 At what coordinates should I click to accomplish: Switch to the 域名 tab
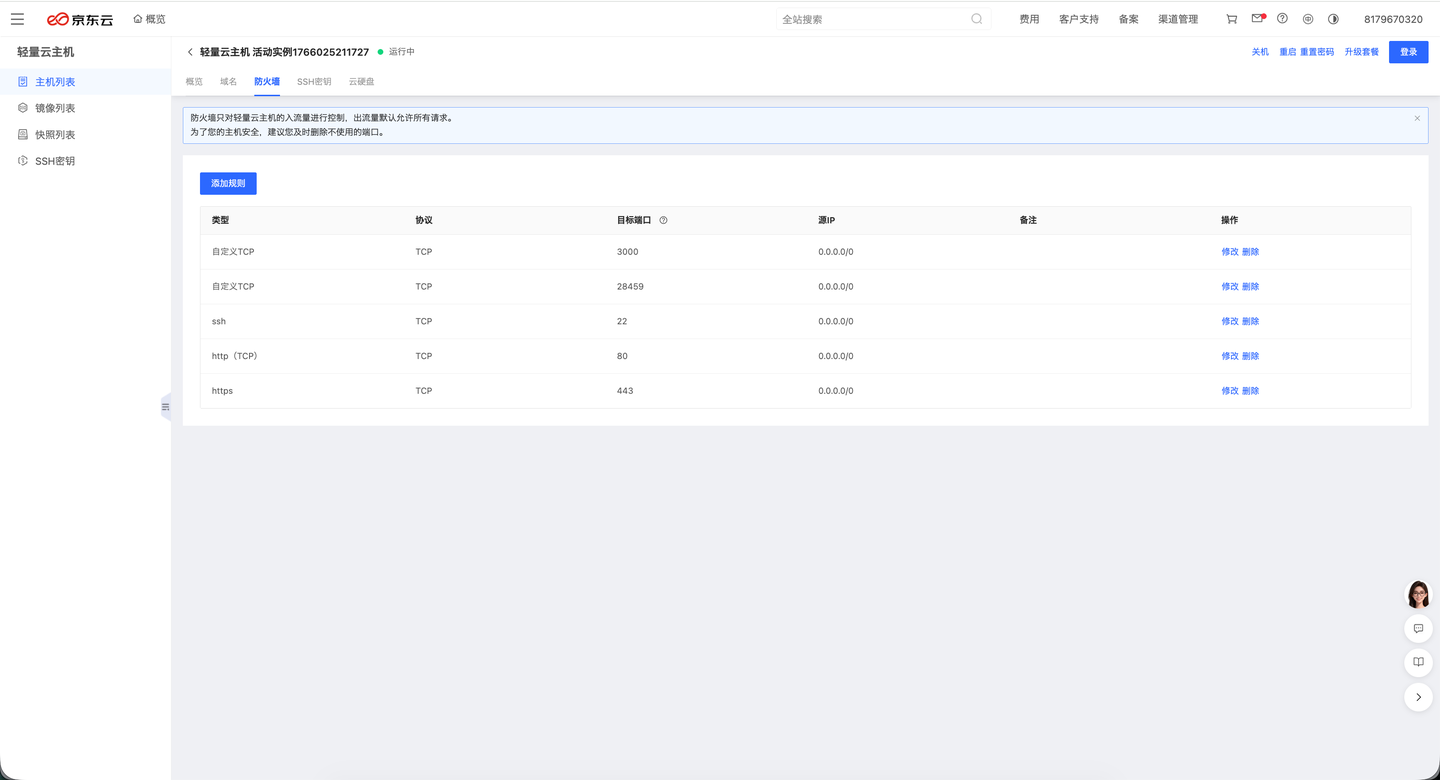tap(228, 81)
